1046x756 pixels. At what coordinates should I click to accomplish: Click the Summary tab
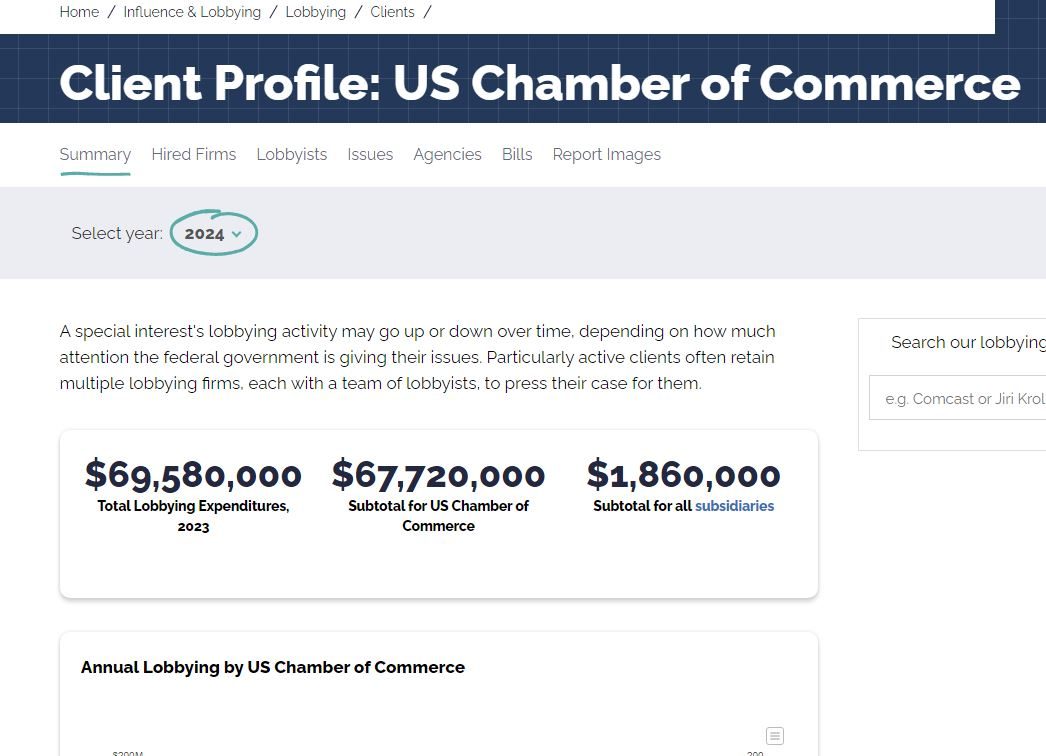coord(95,154)
